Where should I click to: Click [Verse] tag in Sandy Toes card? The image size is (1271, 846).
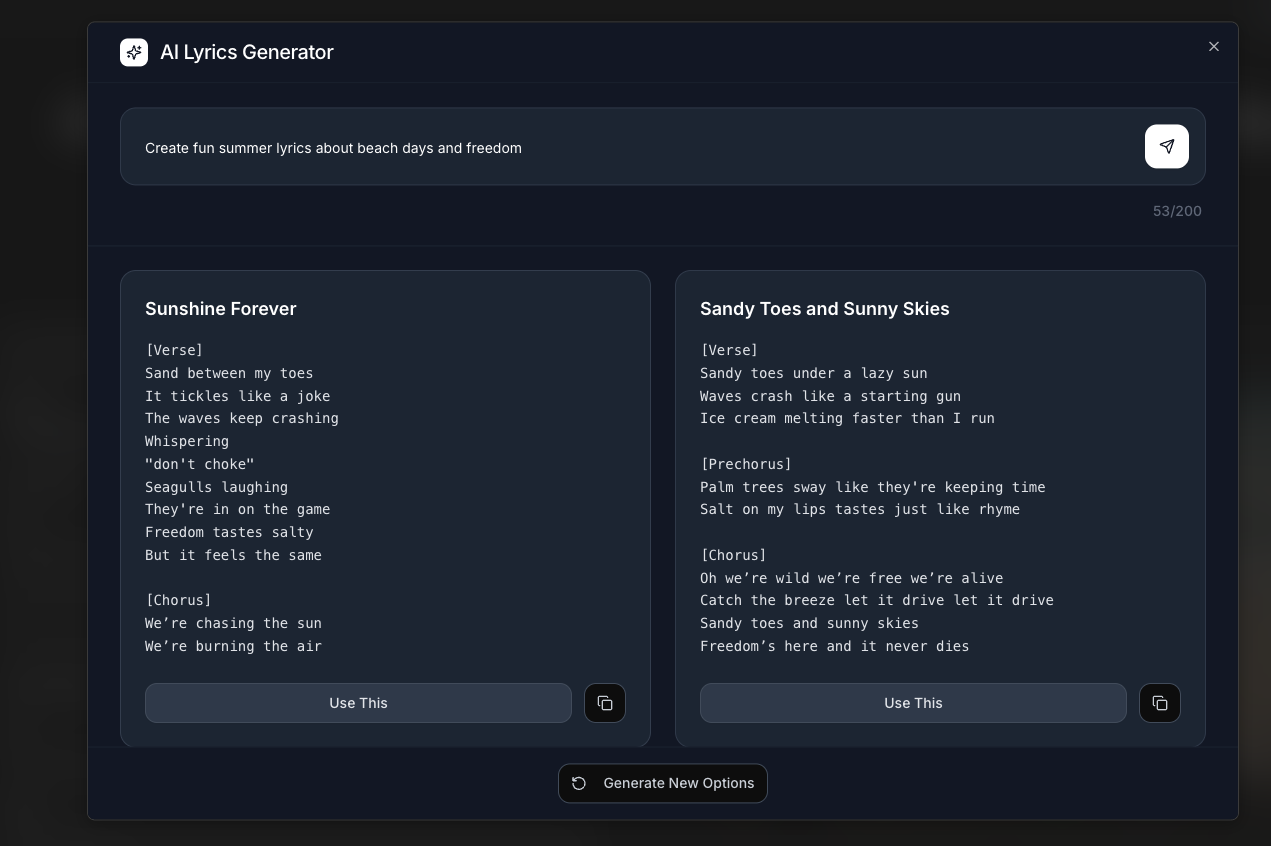point(729,350)
